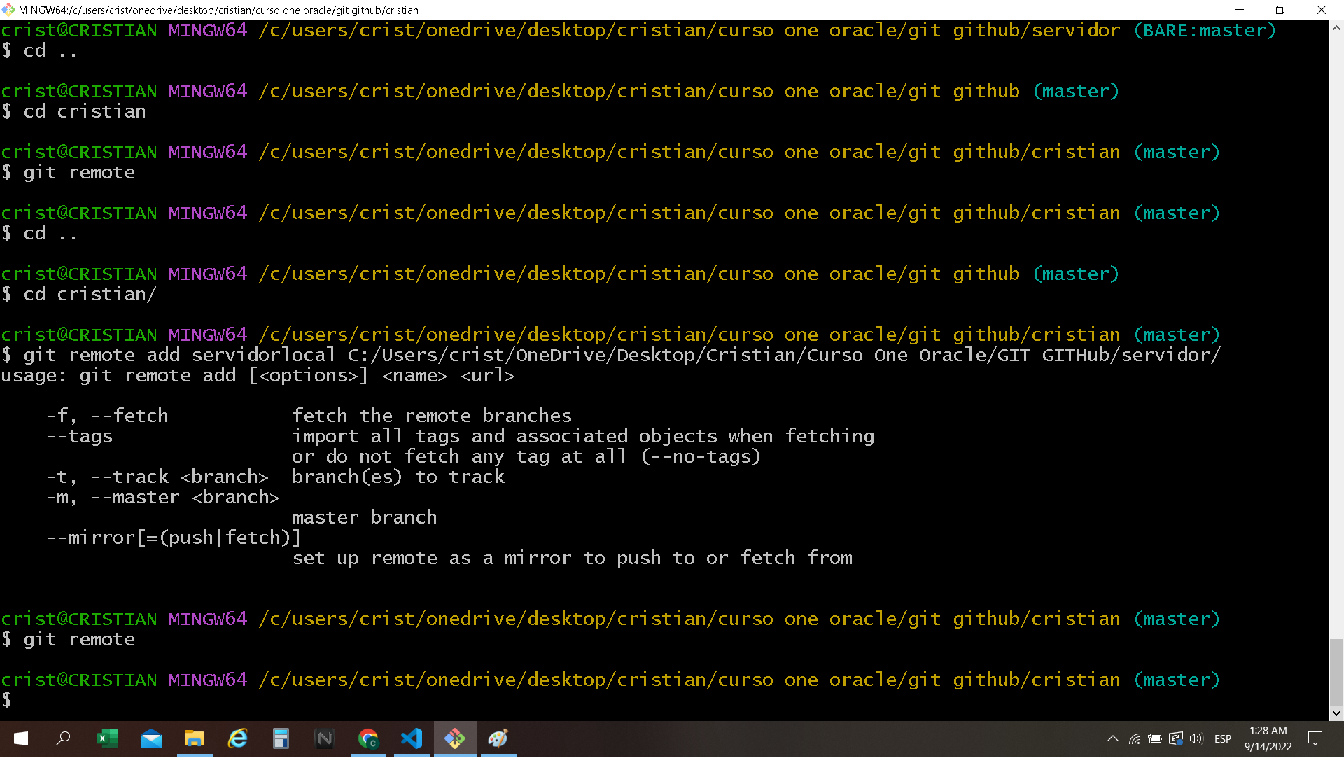Open the taskbar clock and date

point(1266,739)
